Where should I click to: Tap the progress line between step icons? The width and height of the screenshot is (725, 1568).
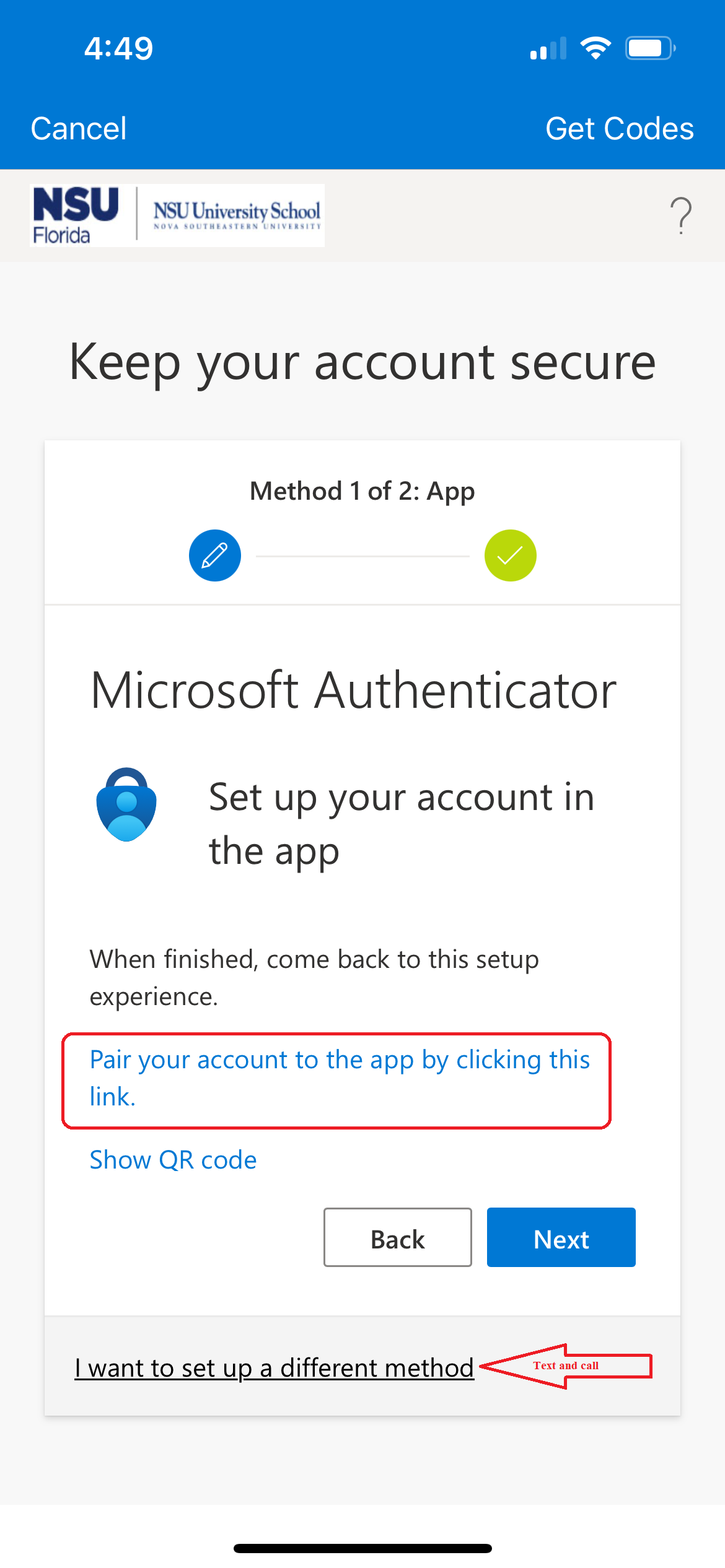362,556
